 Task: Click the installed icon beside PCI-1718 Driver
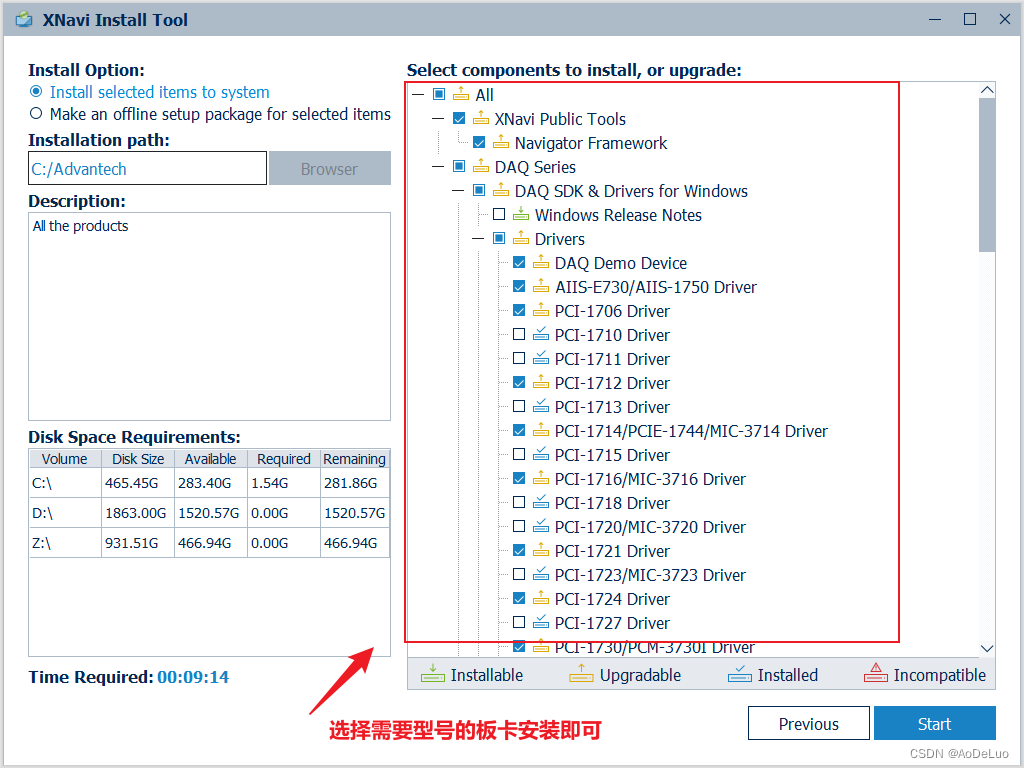[541, 502]
